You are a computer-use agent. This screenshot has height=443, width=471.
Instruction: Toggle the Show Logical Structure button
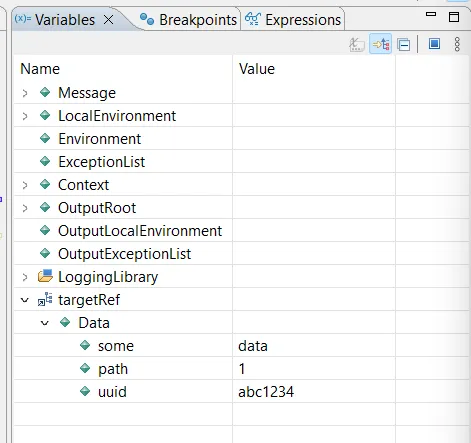(381, 44)
